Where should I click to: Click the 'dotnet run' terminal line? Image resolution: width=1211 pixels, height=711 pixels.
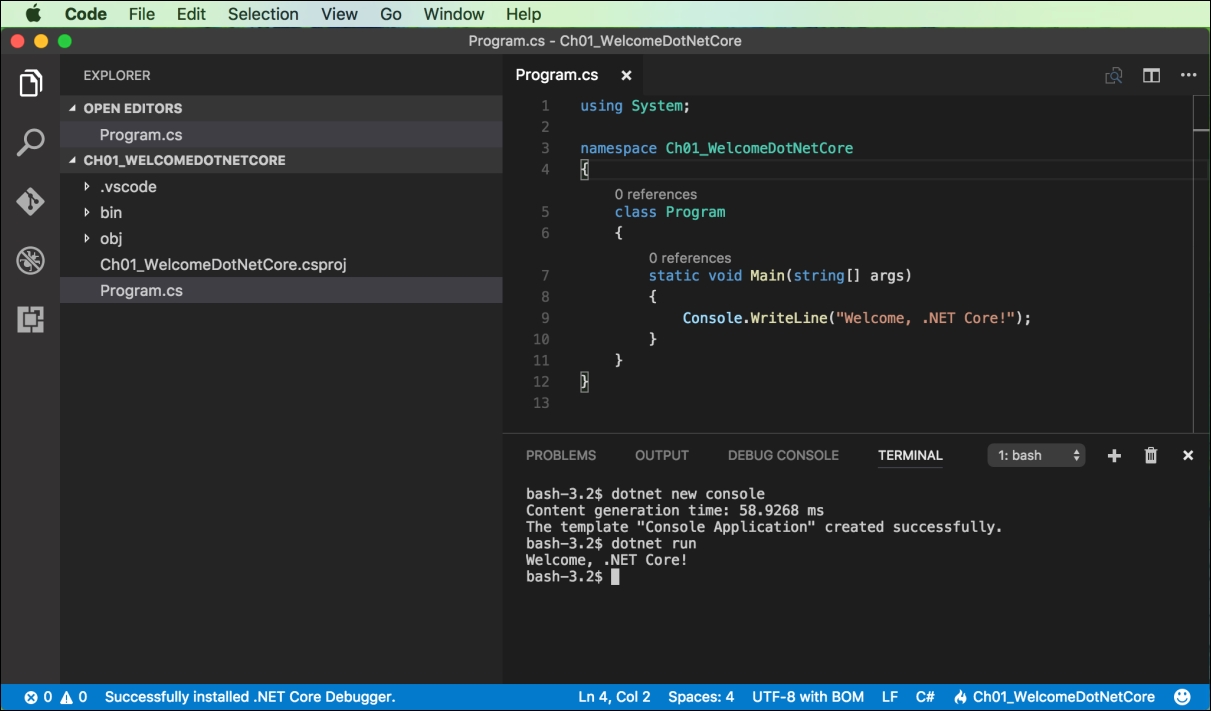click(x=611, y=543)
